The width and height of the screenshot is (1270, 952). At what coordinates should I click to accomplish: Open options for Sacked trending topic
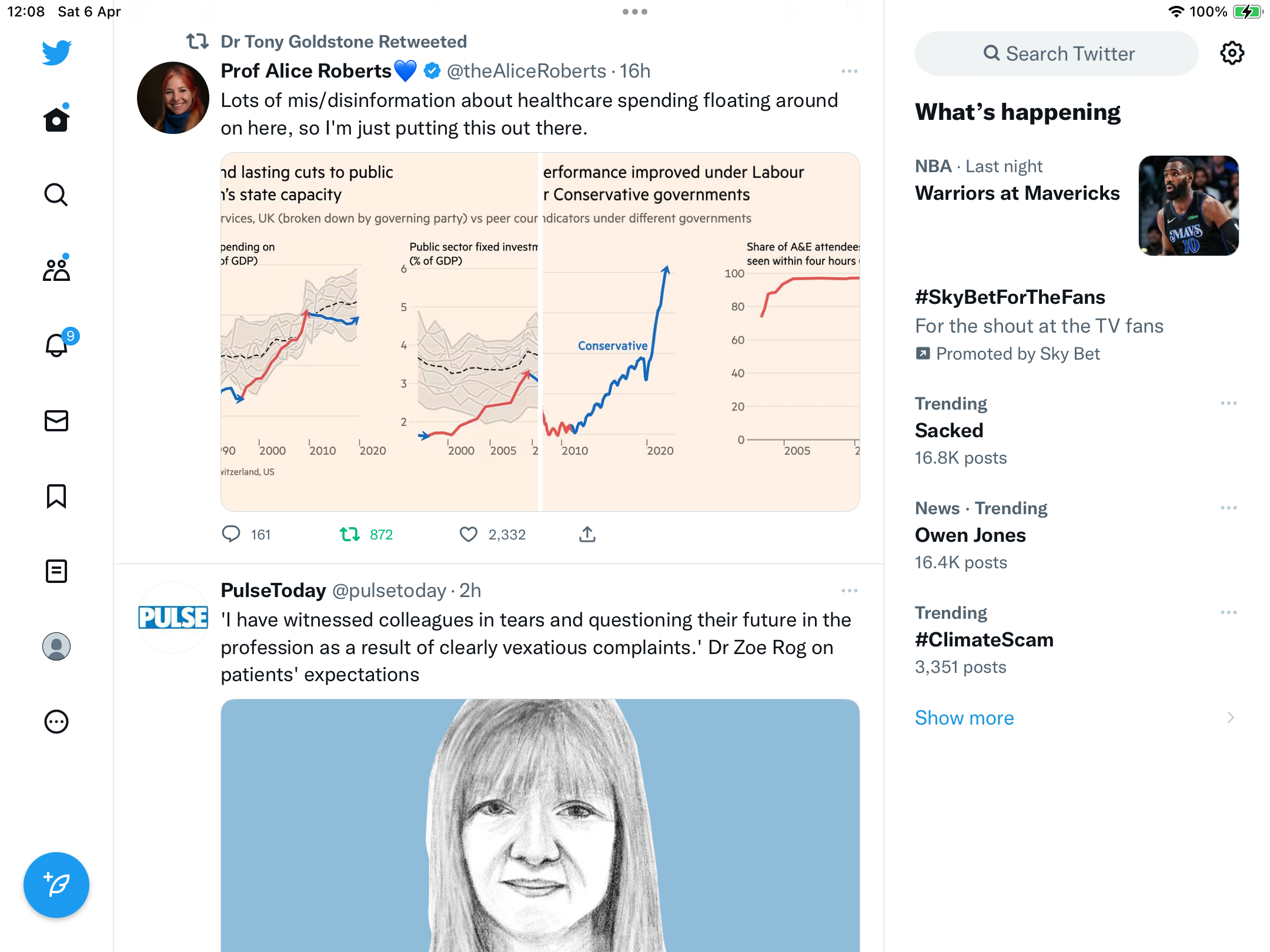(x=1229, y=403)
